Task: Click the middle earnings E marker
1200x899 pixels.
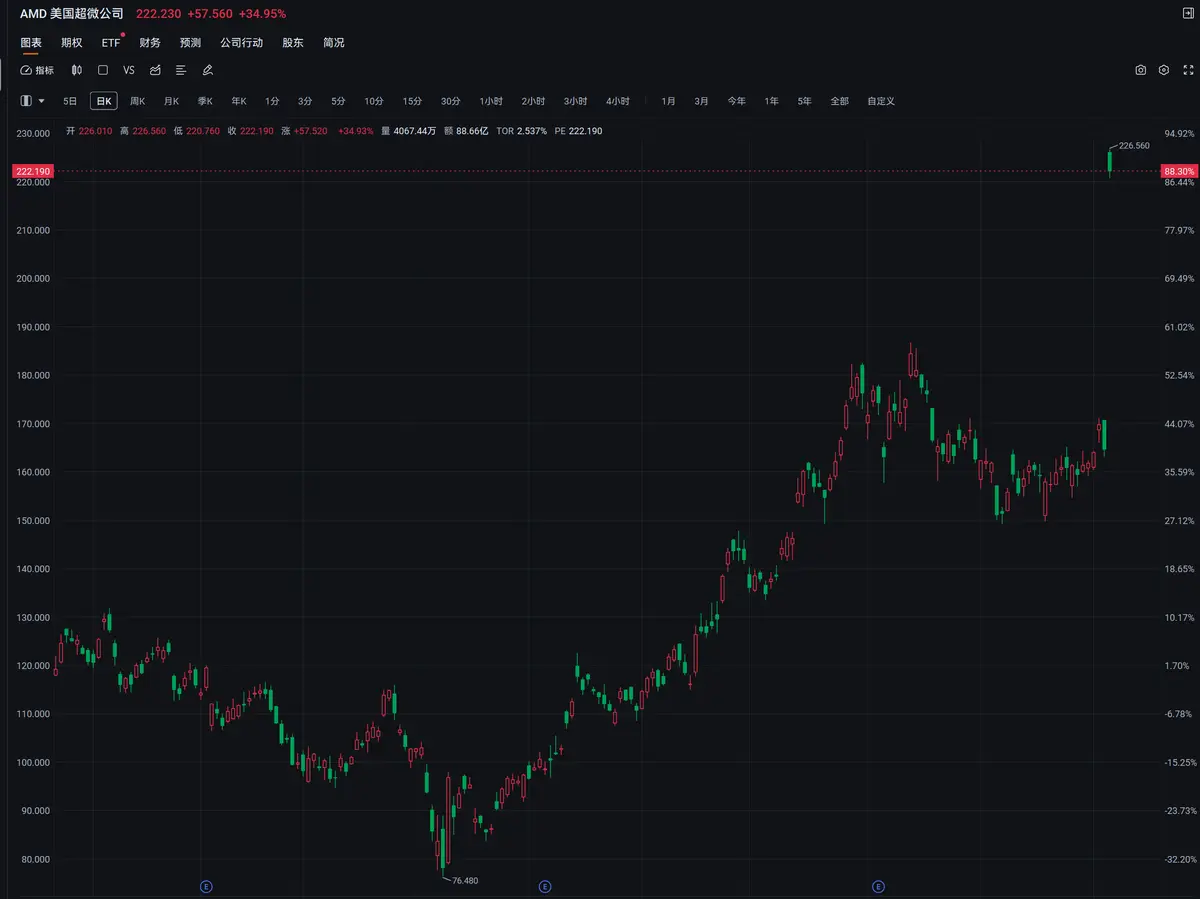Action: click(545, 886)
